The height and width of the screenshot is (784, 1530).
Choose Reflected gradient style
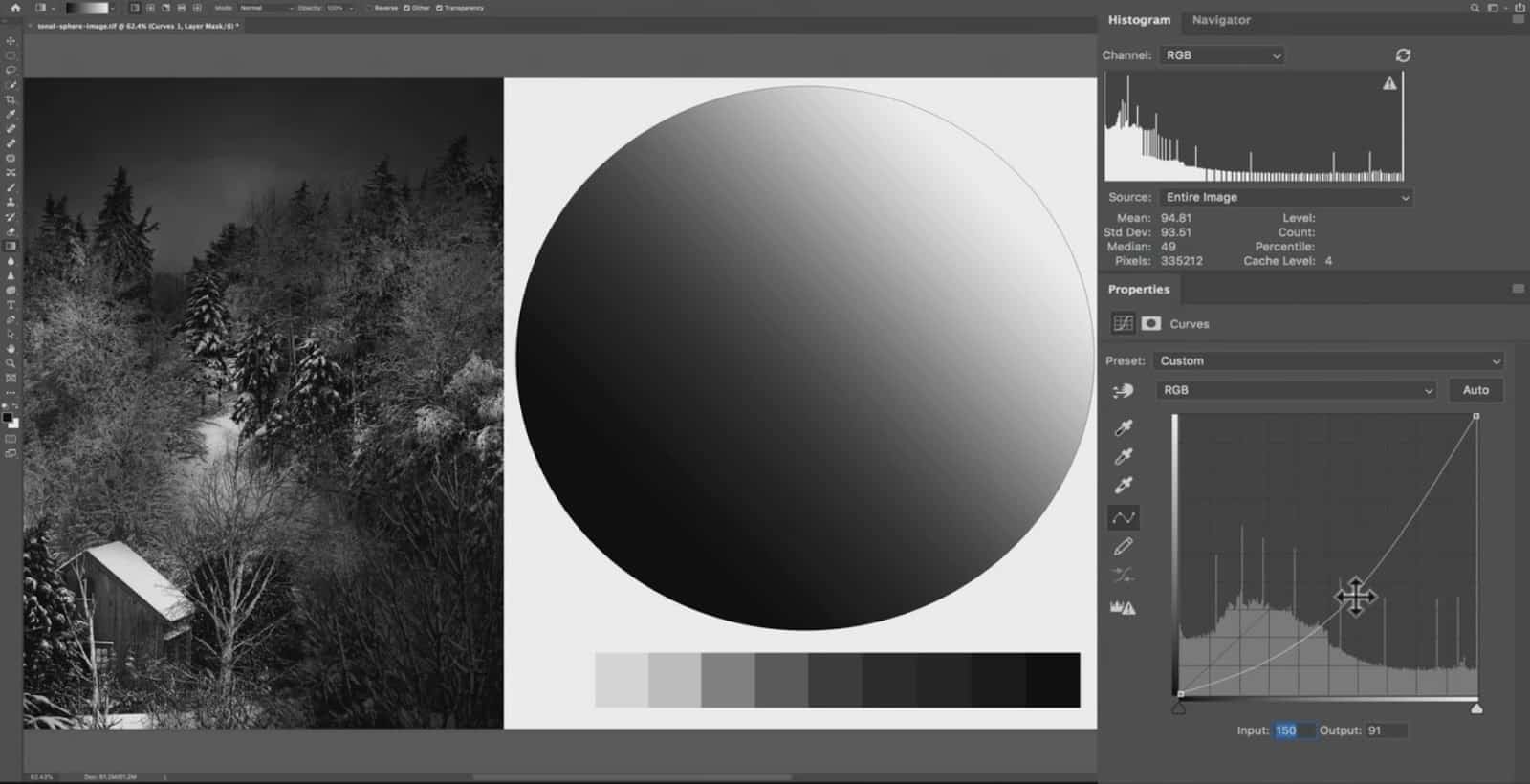[182, 8]
